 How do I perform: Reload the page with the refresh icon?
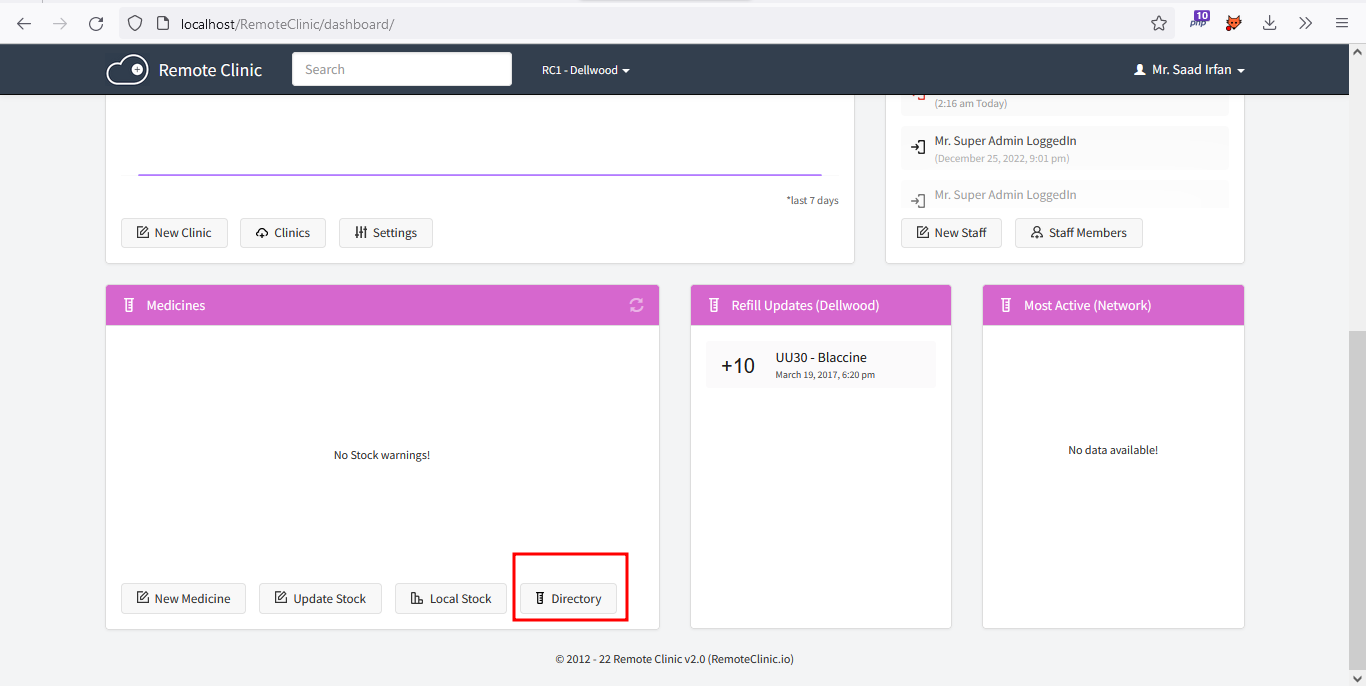point(96,23)
